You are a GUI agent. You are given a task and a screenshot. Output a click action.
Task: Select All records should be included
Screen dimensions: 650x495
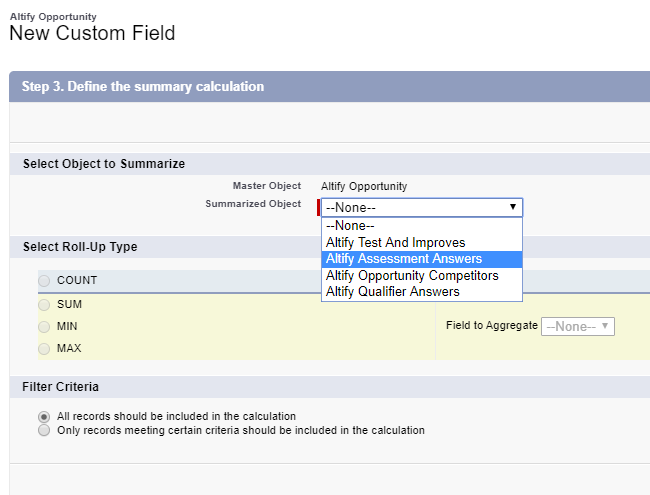(x=44, y=416)
